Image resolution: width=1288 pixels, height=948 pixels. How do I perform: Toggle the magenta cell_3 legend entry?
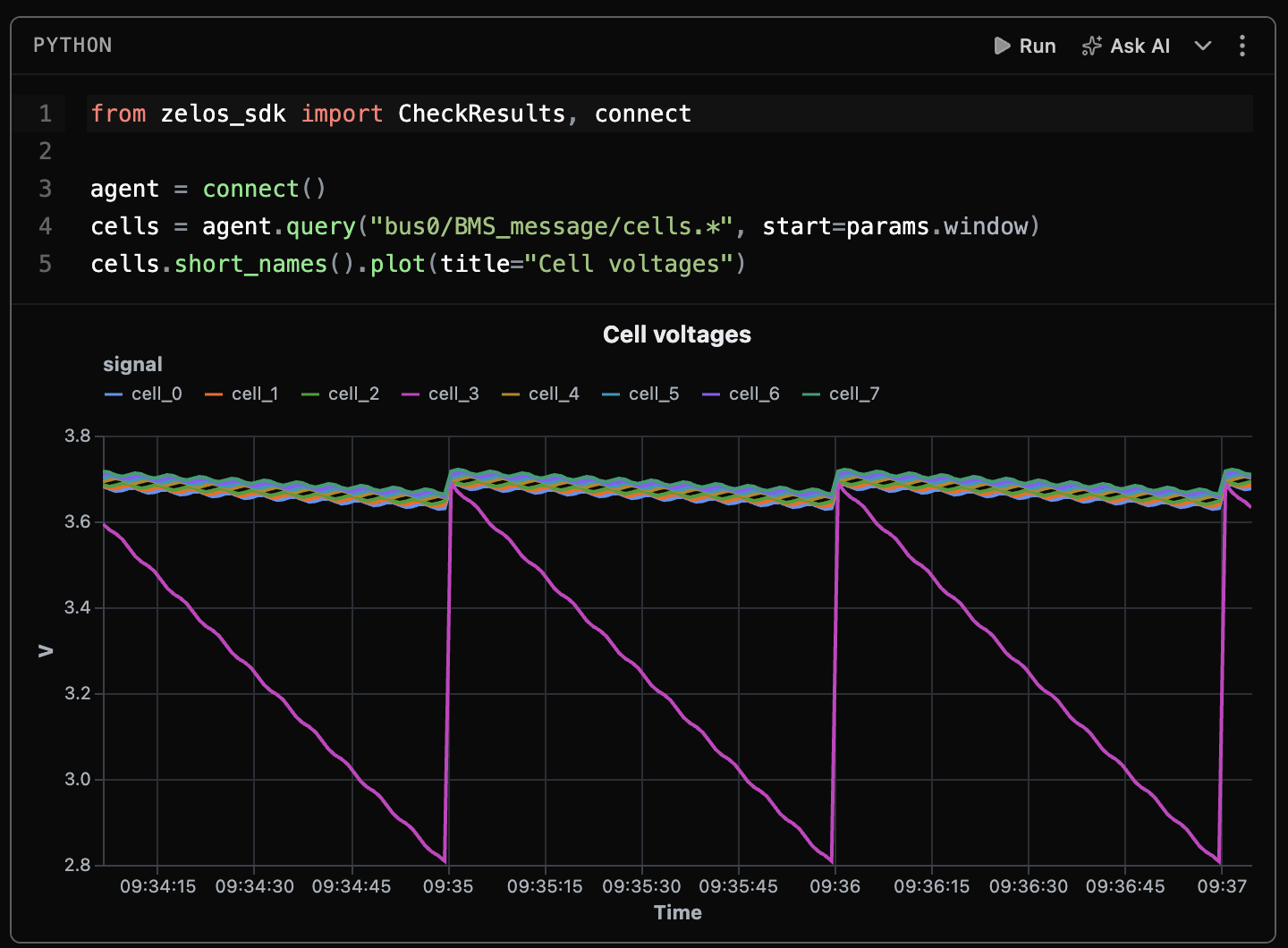pyautogui.click(x=440, y=394)
